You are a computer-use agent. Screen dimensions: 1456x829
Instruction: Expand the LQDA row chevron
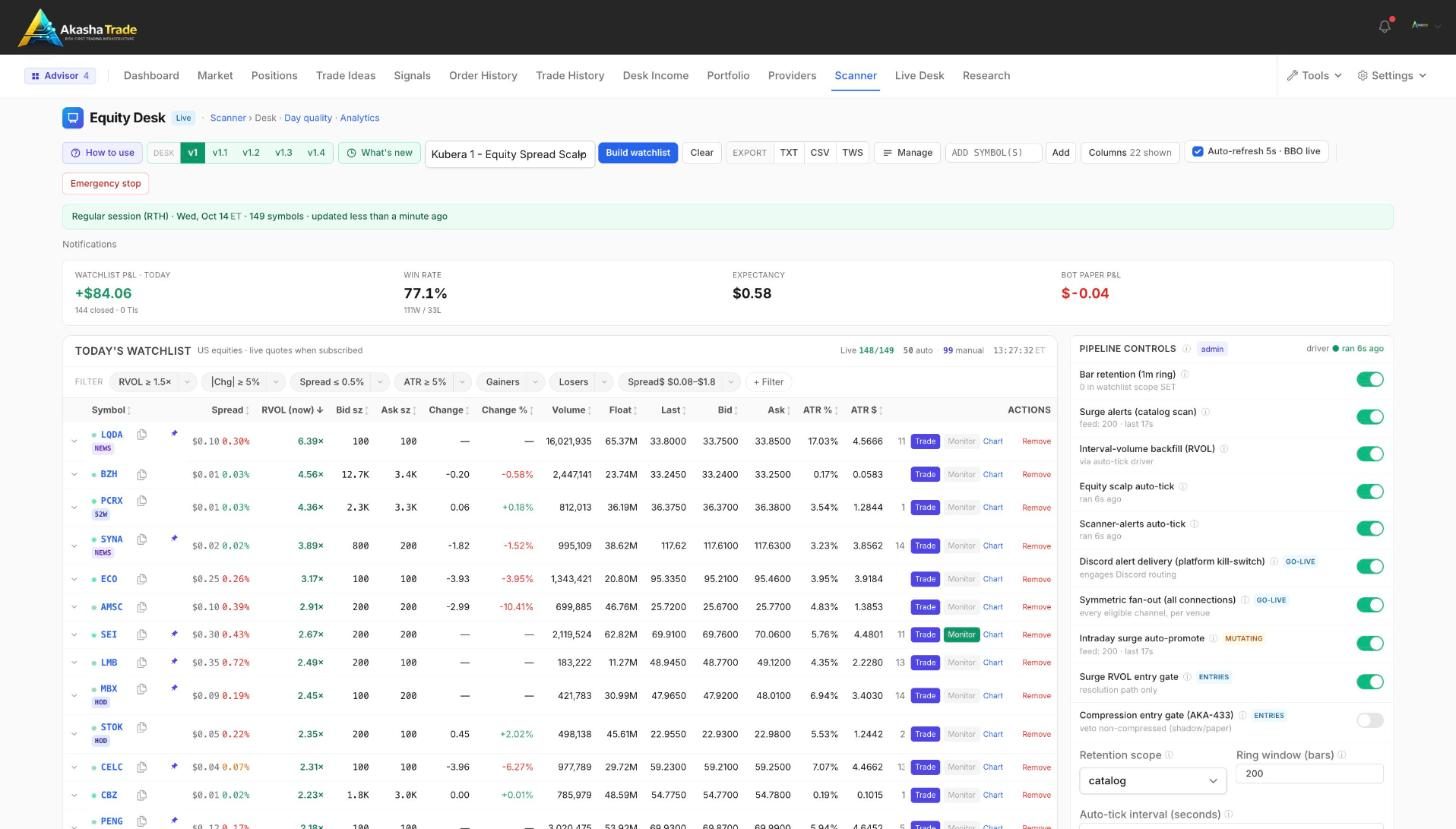point(74,441)
